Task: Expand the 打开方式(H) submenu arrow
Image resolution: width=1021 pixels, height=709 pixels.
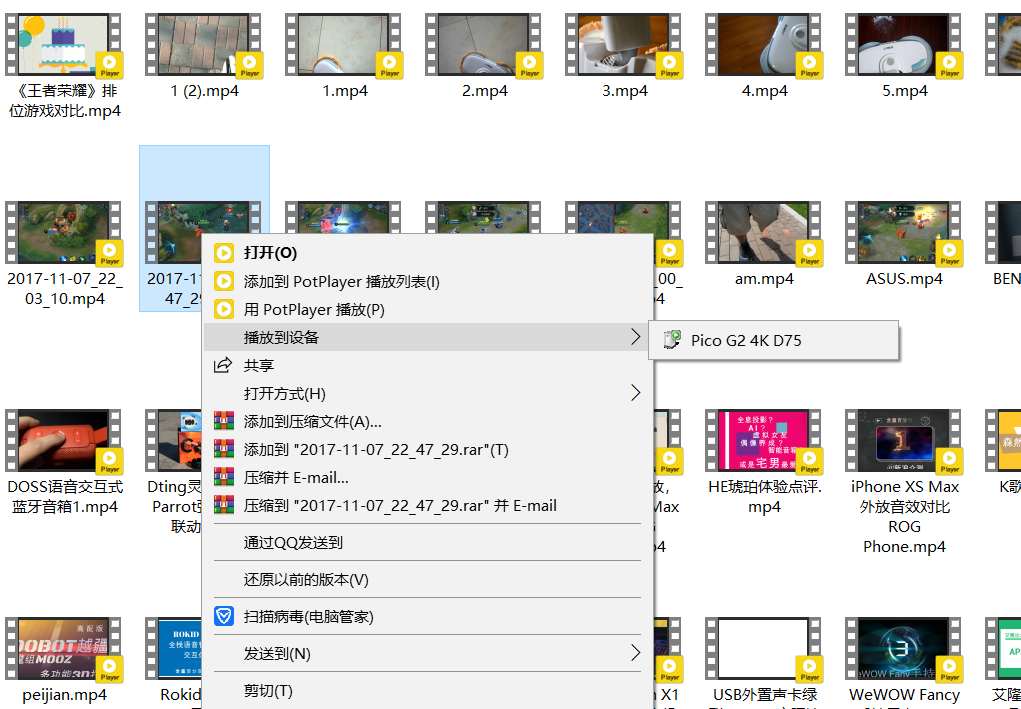Action: pyautogui.click(x=635, y=394)
